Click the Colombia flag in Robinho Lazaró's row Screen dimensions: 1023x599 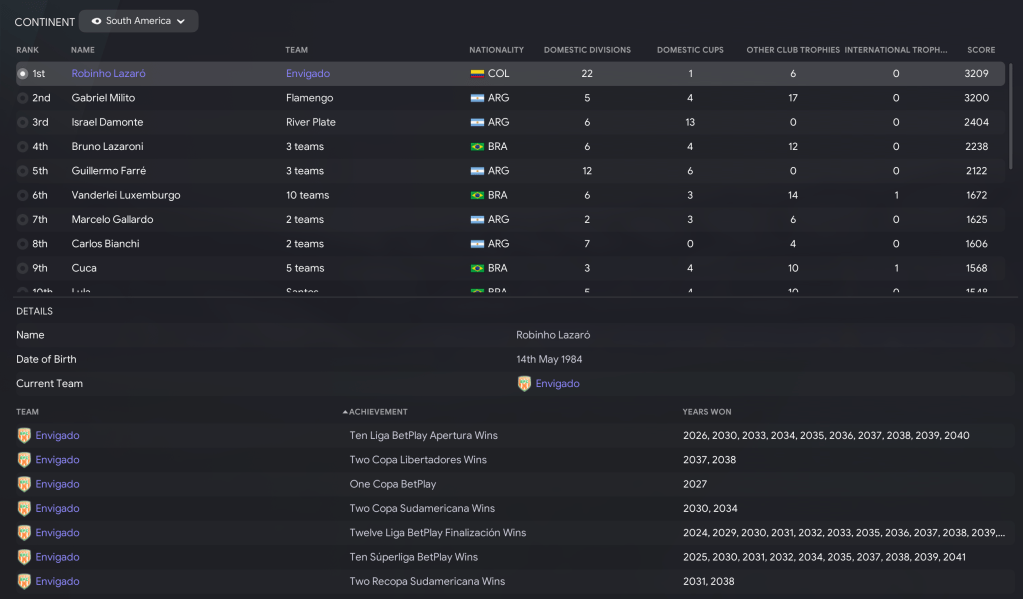[x=477, y=74]
